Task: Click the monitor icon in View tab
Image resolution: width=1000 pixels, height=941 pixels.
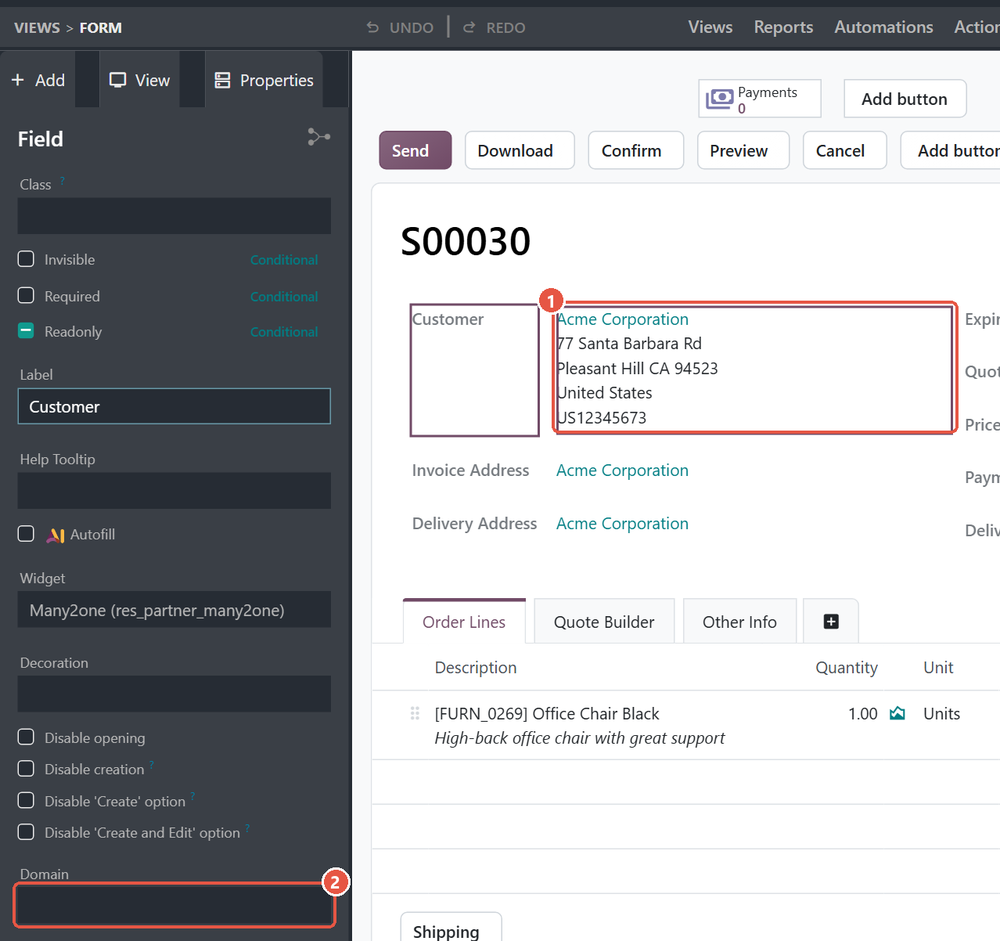Action: pyautogui.click(x=117, y=80)
